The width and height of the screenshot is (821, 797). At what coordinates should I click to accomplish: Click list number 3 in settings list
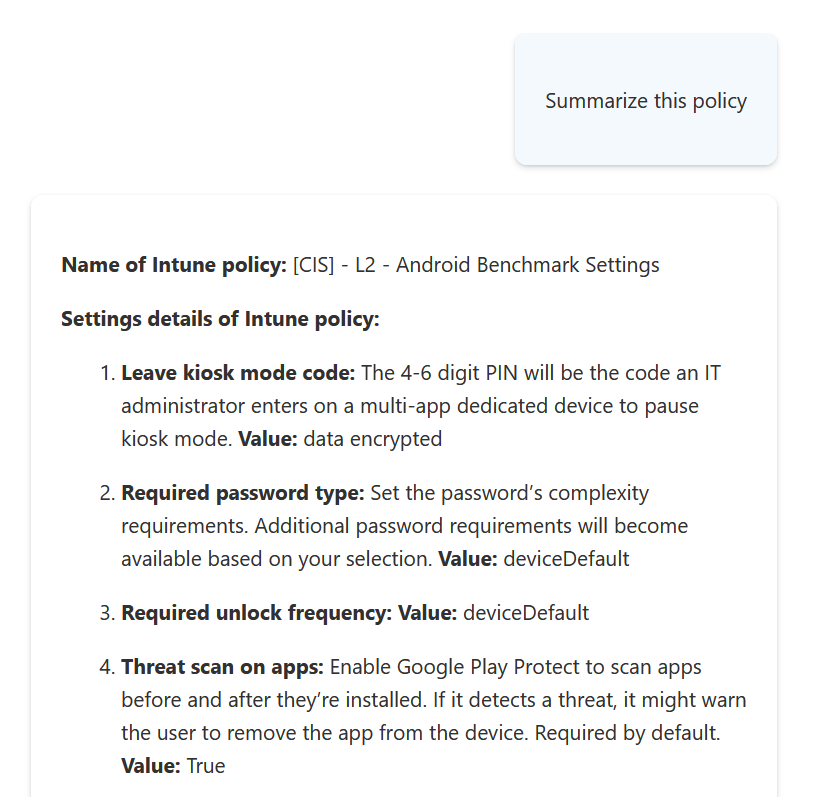107,613
